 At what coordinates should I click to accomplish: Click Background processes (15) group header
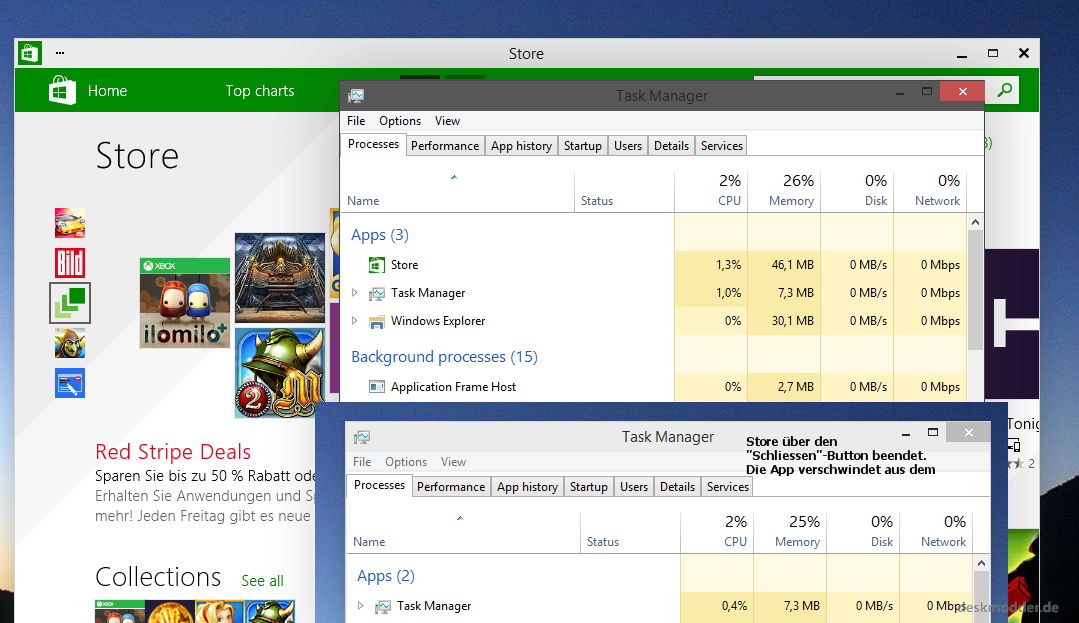pyautogui.click(x=445, y=357)
